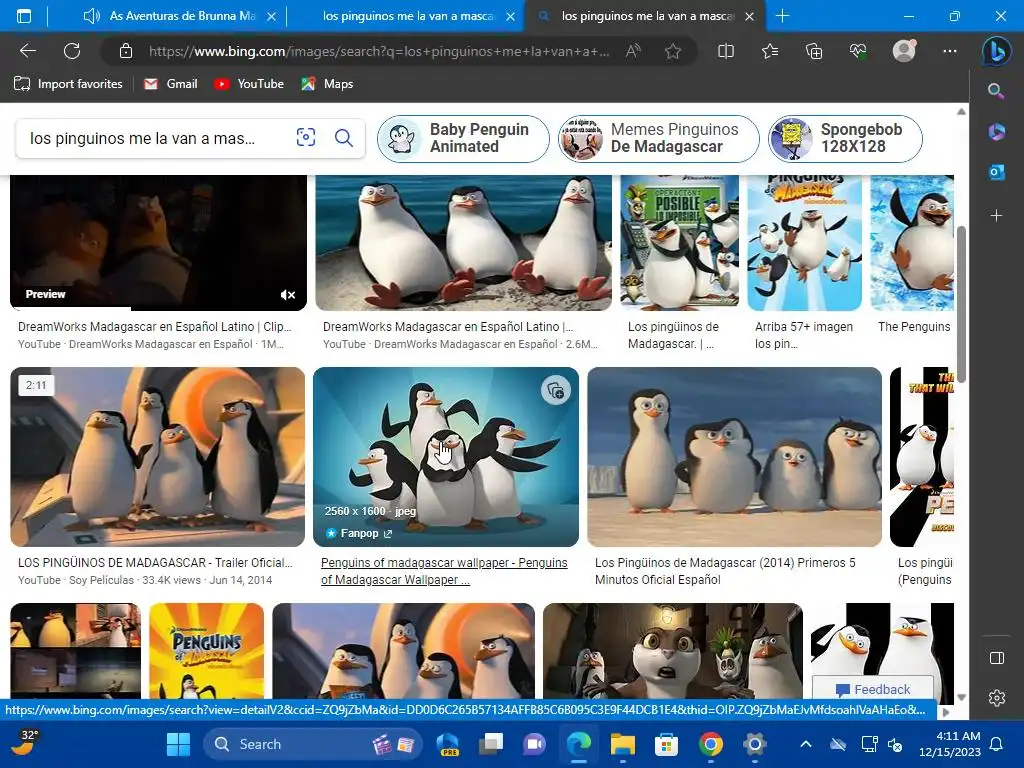
Task: Open the site info lock icon
Action: (126, 51)
